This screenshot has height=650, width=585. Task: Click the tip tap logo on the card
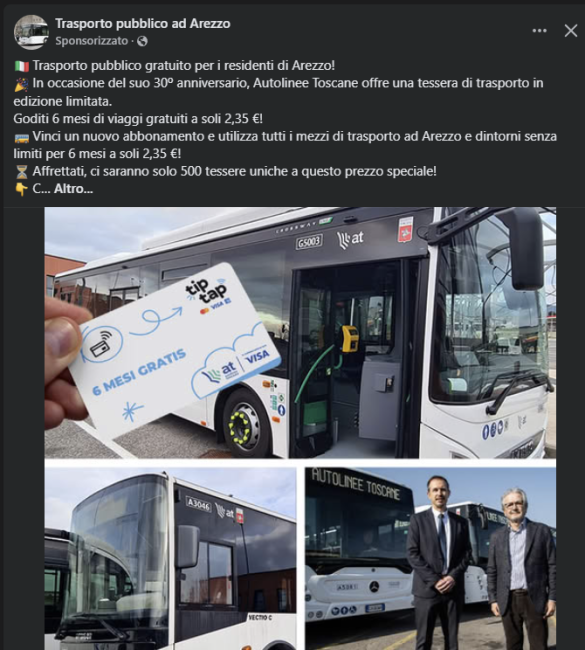click(x=207, y=292)
